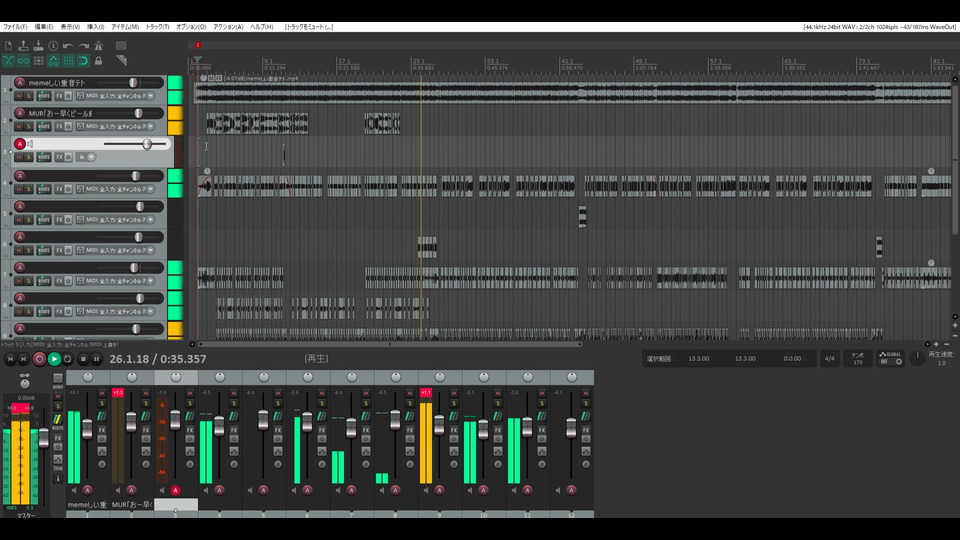Click the Undo arrow in the toolbar
960x540 pixels.
tap(68, 46)
